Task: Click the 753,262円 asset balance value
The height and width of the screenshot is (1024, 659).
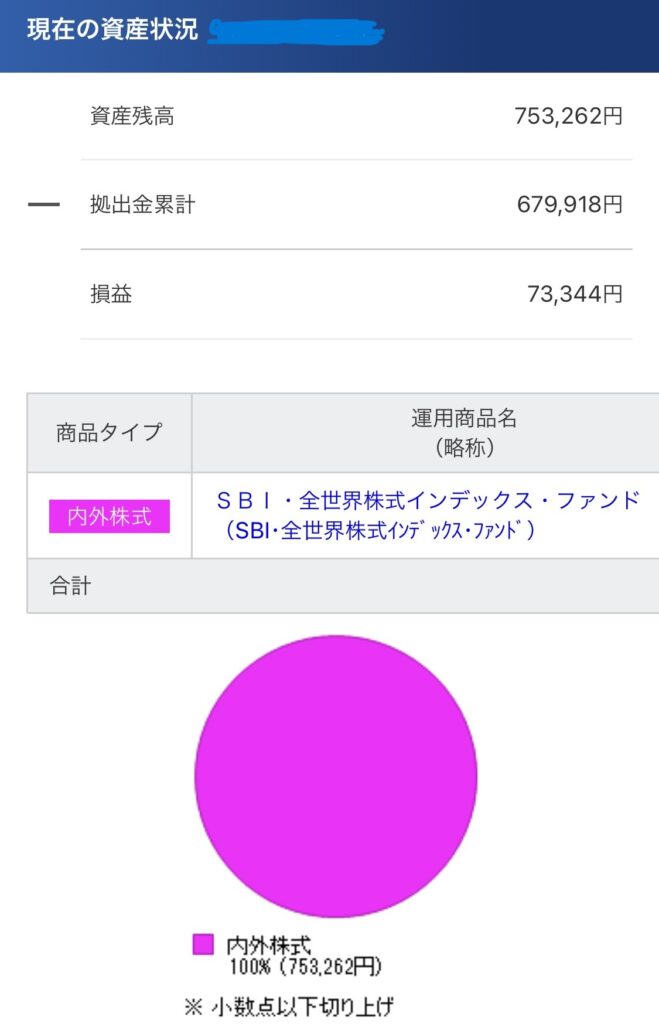Action: (568, 116)
